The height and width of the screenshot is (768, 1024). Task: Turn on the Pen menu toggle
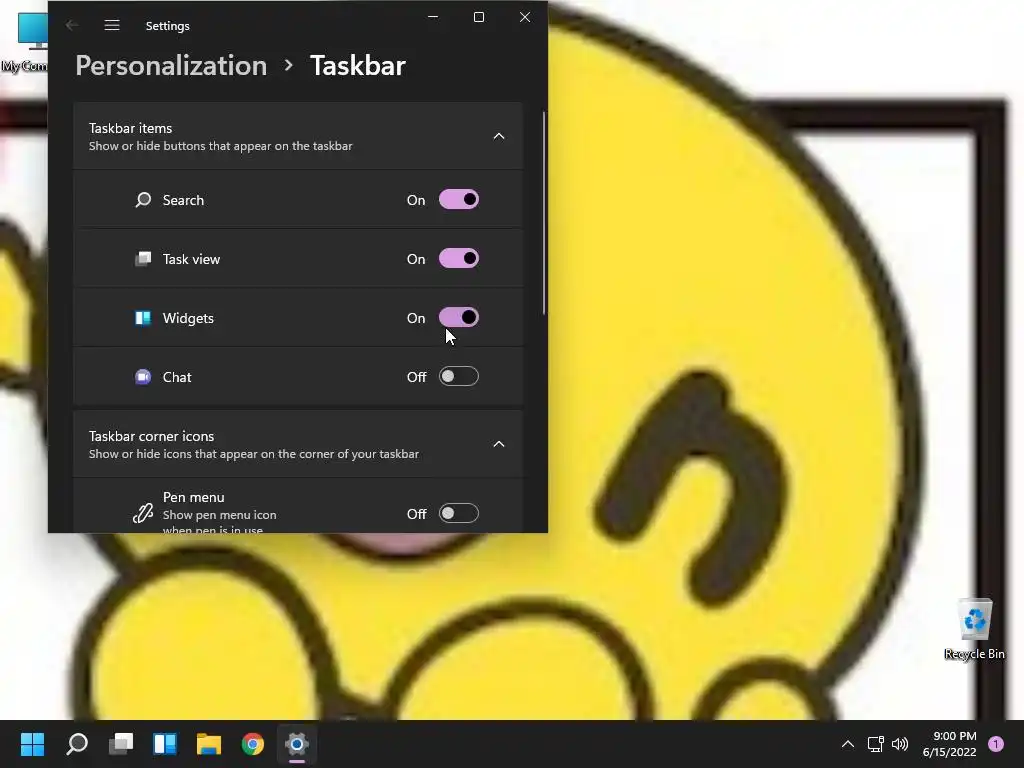click(x=458, y=513)
